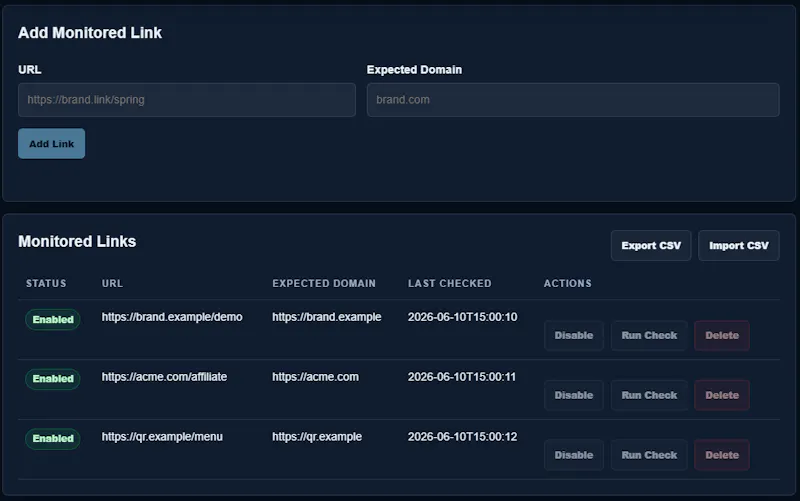
Task: Click Enabled badge of acme.com/affiliate row
Action: tap(53, 379)
